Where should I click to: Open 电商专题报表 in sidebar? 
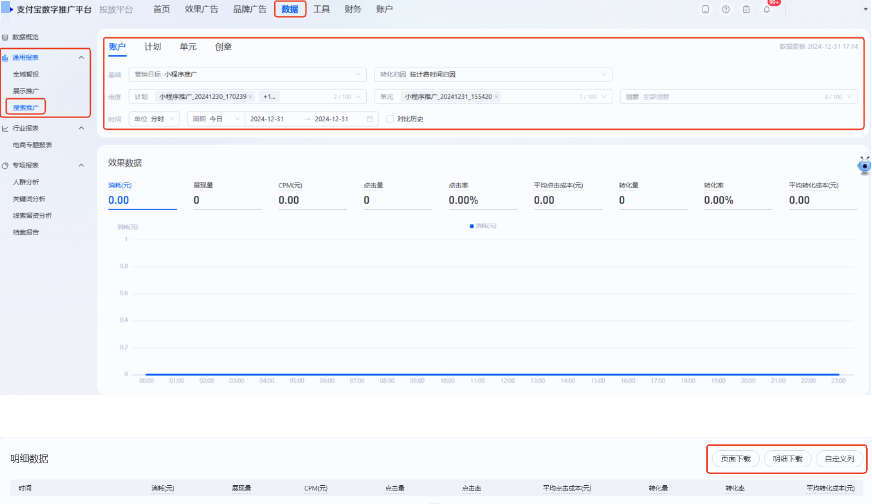(32, 145)
